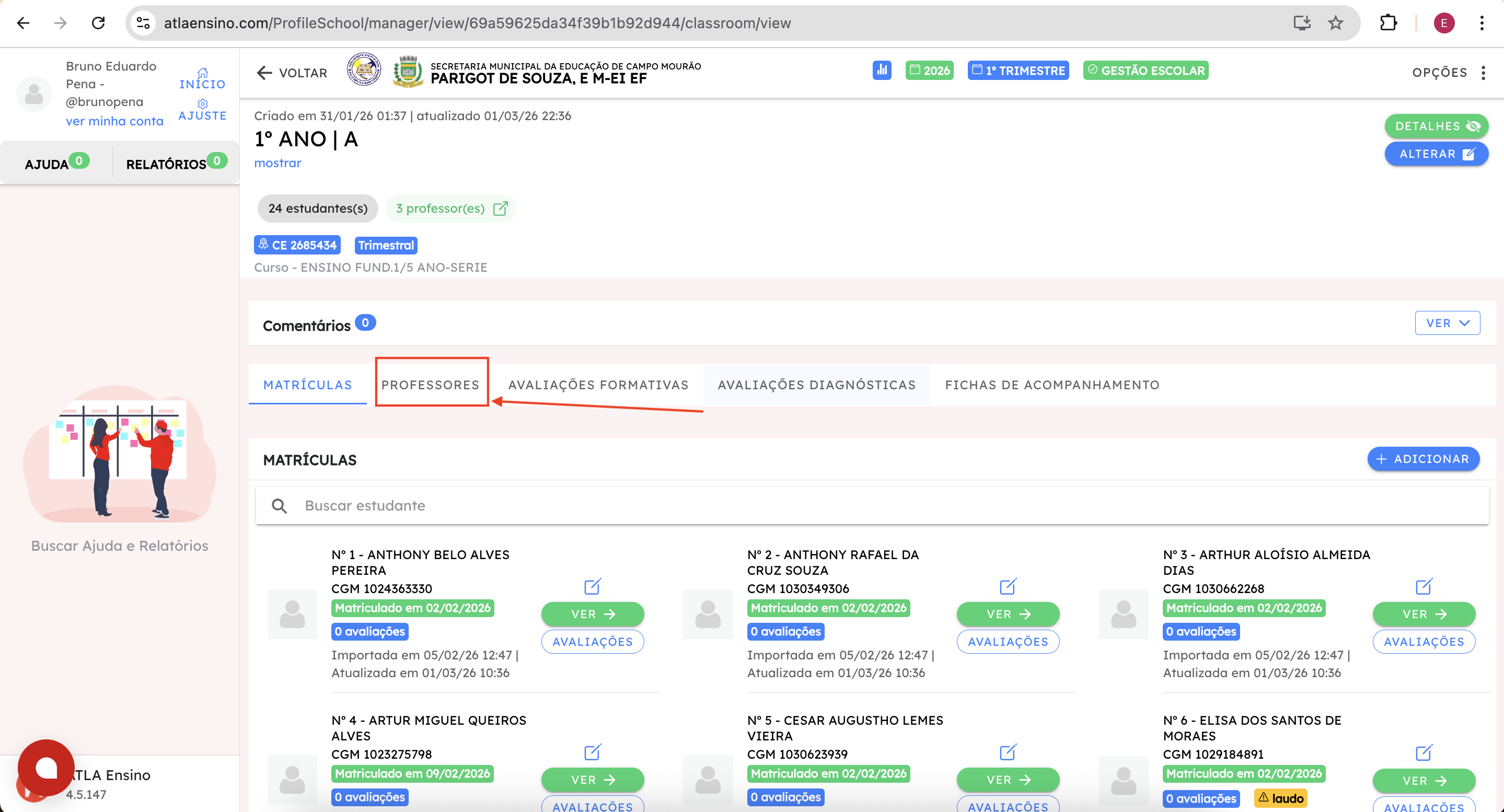The image size is (1504, 812).
Task: Open the AJUDA tab in sidebar
Action: tap(56, 163)
